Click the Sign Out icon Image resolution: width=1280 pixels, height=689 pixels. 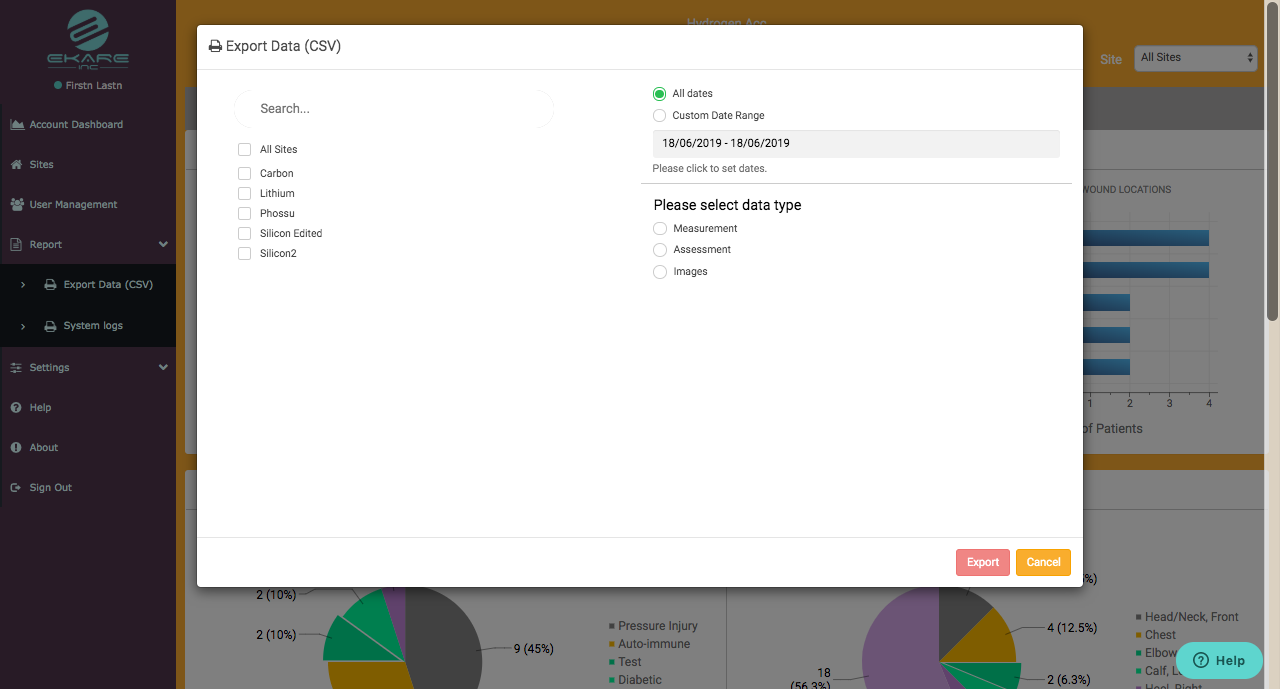click(17, 487)
